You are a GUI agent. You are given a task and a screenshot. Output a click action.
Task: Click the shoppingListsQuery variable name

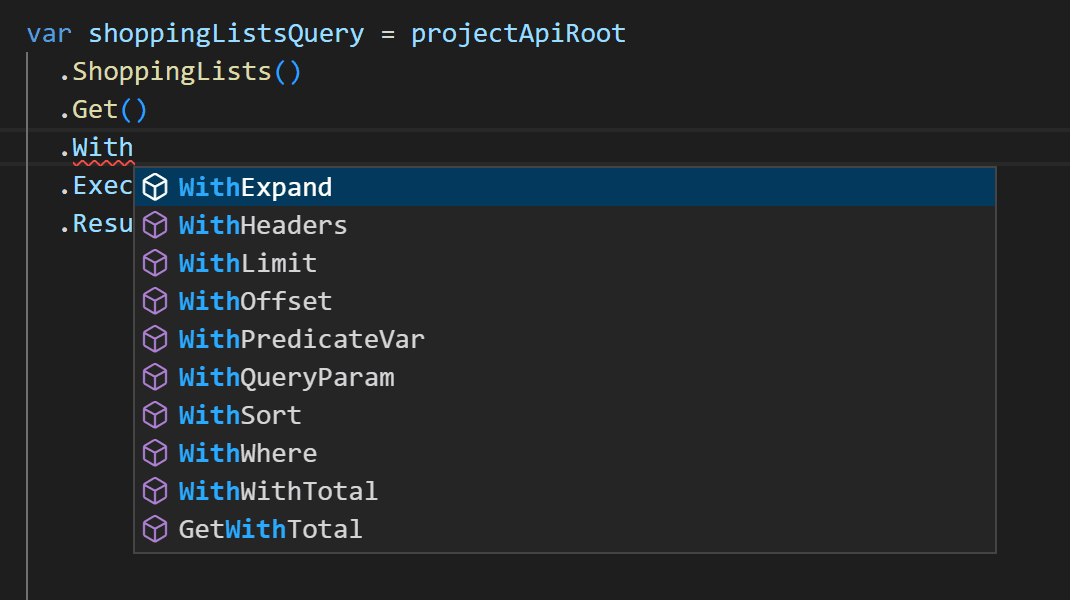[226, 32]
